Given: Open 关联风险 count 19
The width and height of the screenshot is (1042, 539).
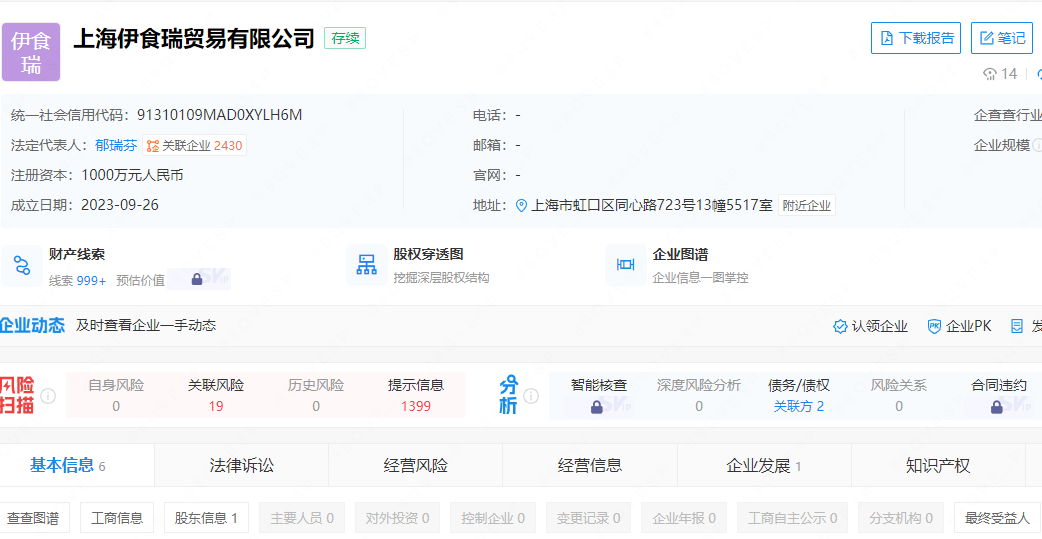Looking at the screenshot, I should click(216, 406).
